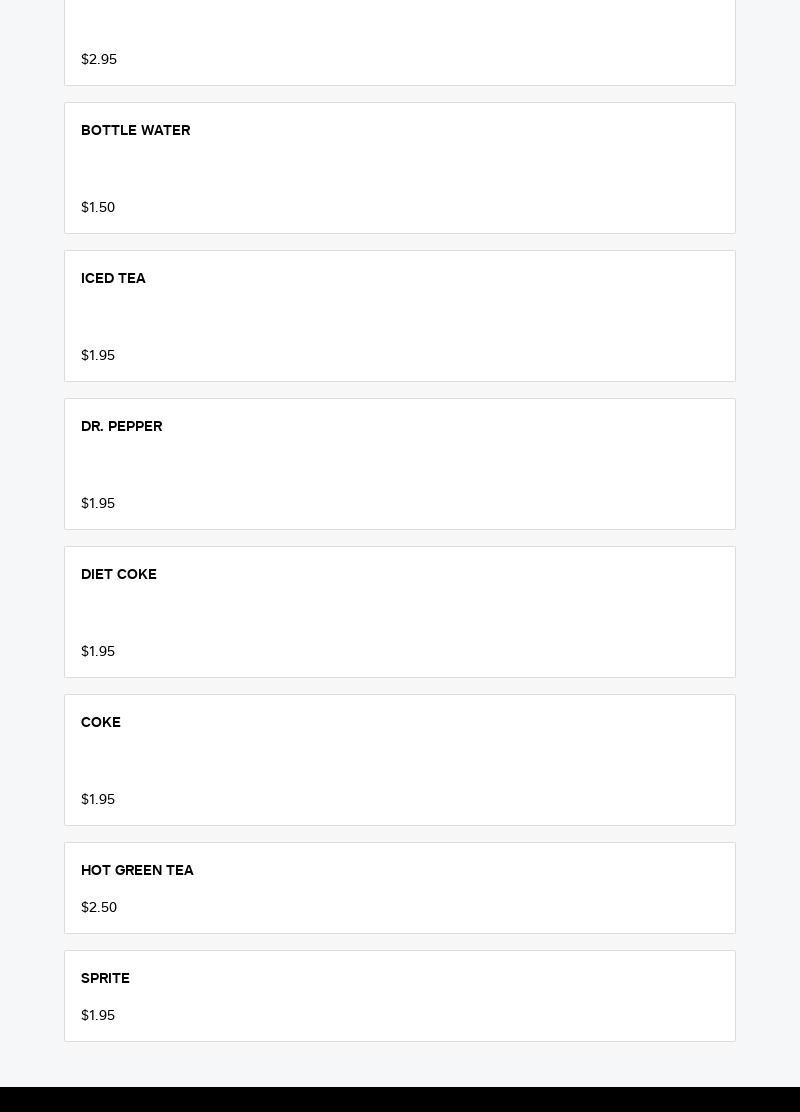This screenshot has width=800, height=1112.
Task: Click the SPRITE item name
Action: 105,978
